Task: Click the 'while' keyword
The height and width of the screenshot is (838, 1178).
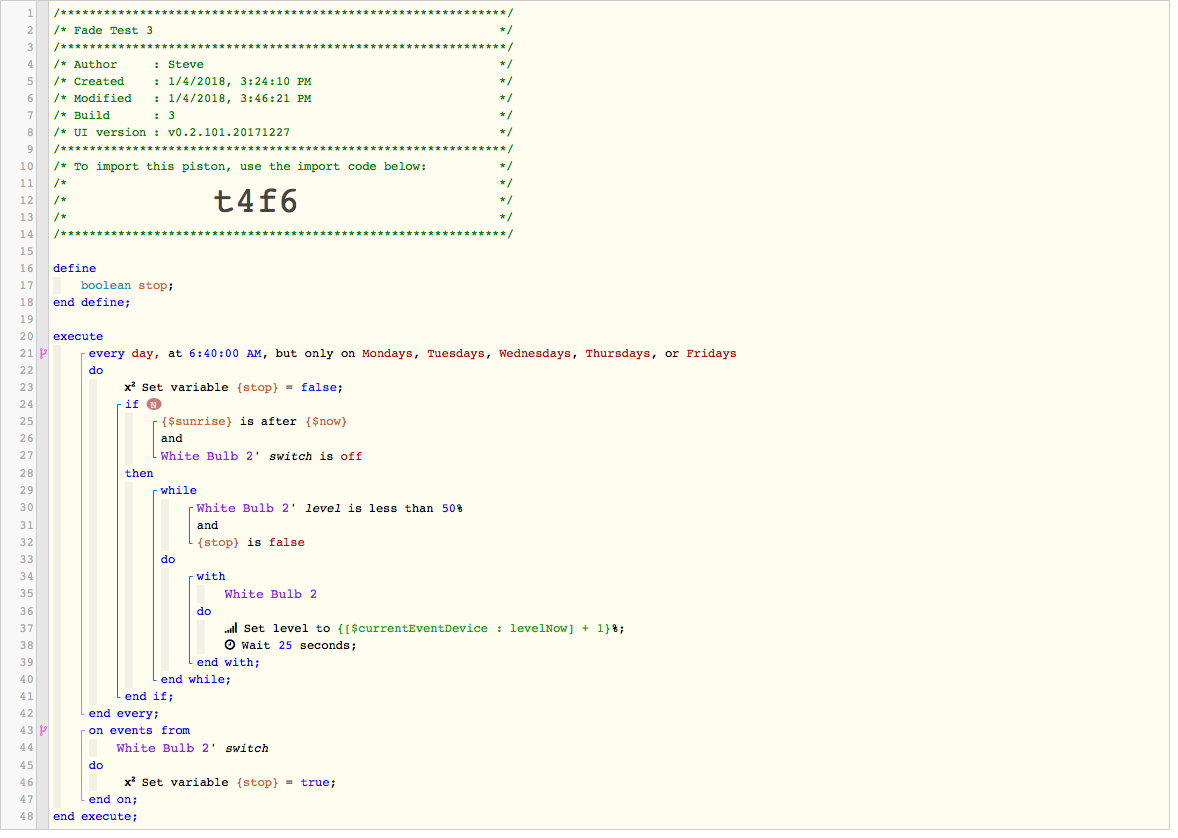Action: (x=179, y=490)
